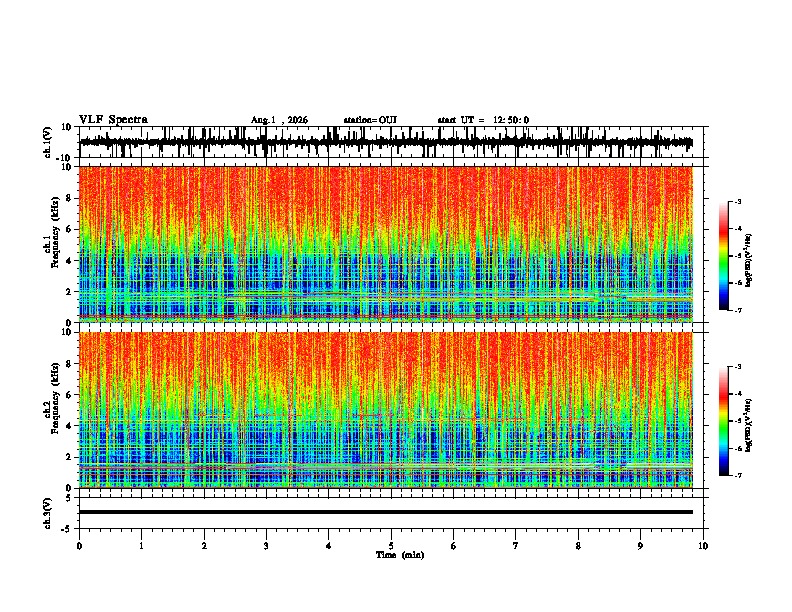Click the "3" tick on the time axis
The width and height of the screenshot is (792, 612).
266,546
